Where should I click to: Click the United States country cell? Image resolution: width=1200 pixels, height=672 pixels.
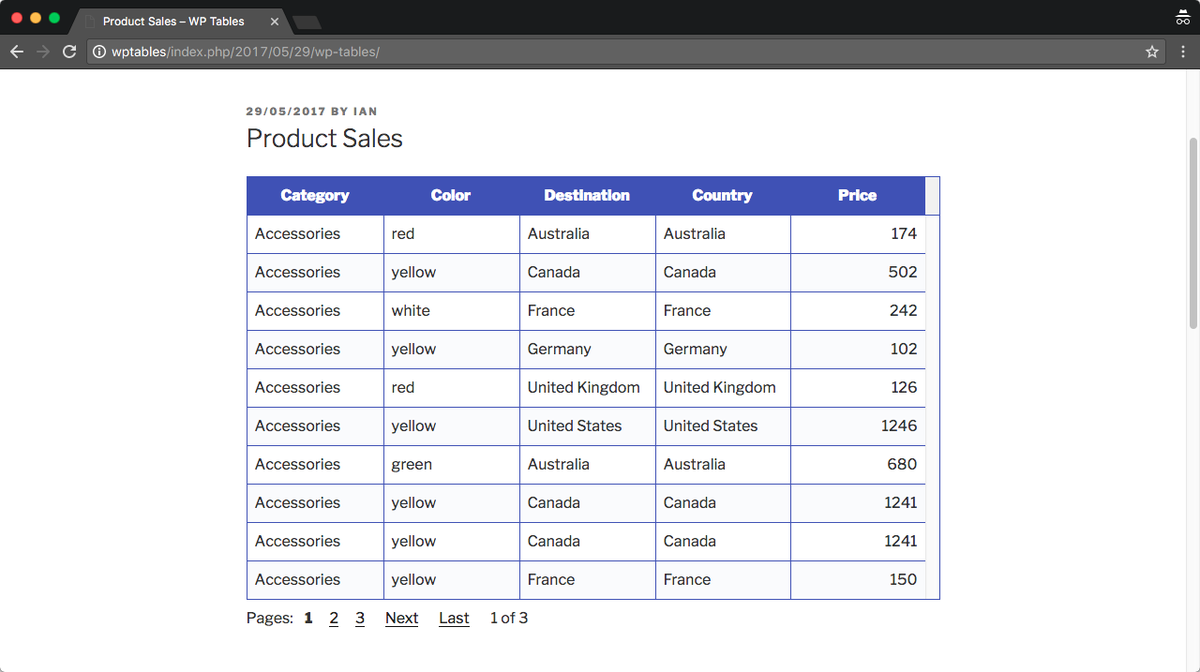coord(723,426)
